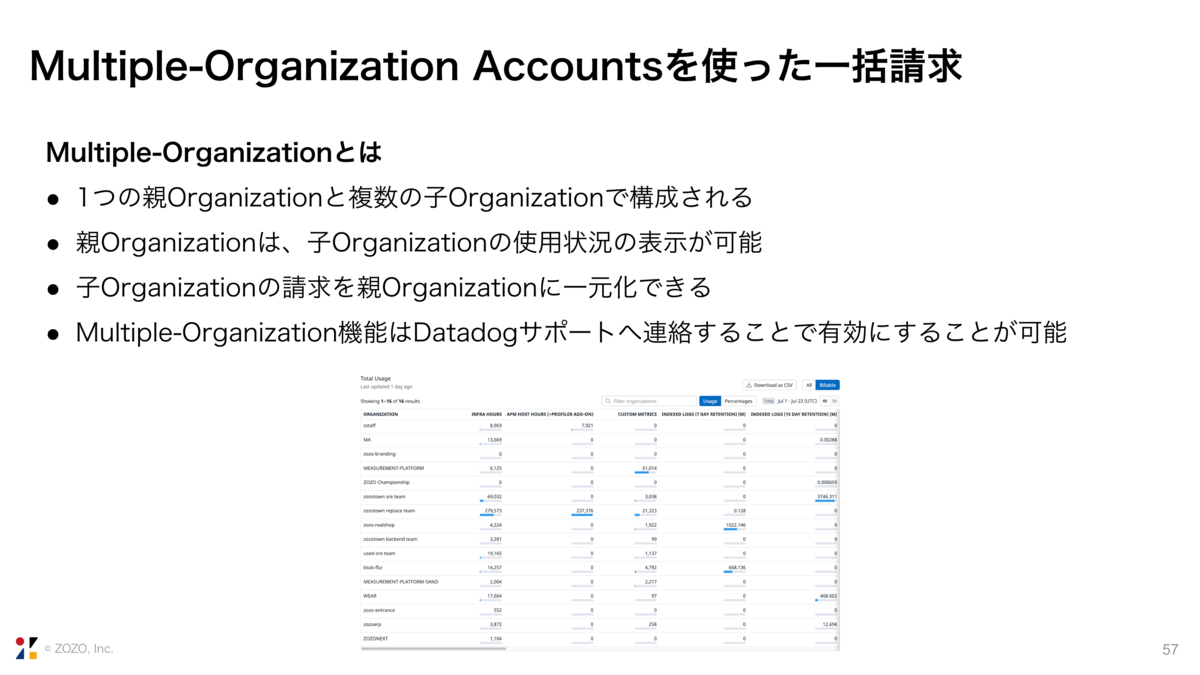Image resolution: width=1200 pixels, height=675 pixels.
Task: Select the MEASUREMENT-PLATFORM organization row
Action: 600,468
